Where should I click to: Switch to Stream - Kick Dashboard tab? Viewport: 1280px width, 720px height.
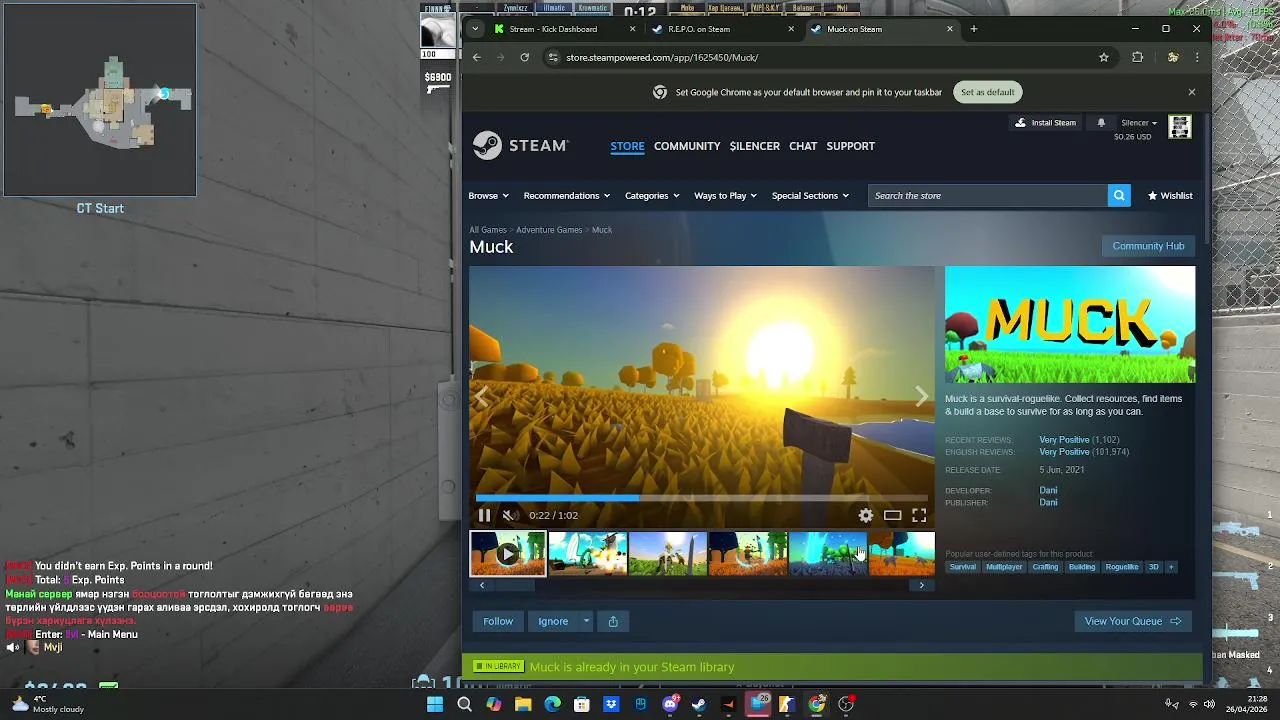pyautogui.click(x=564, y=29)
